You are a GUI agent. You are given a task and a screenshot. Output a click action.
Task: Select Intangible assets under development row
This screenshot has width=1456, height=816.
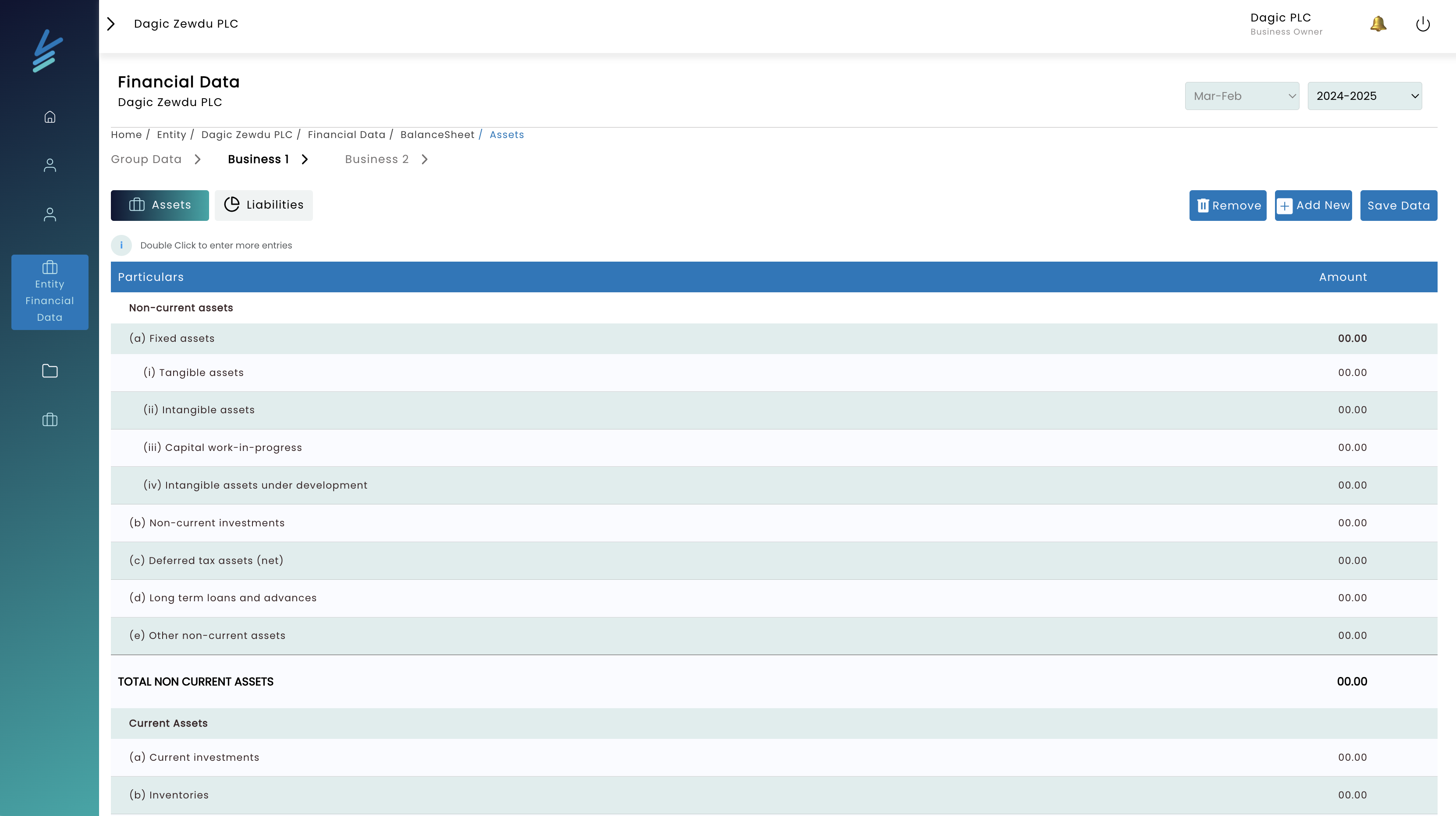774,486
